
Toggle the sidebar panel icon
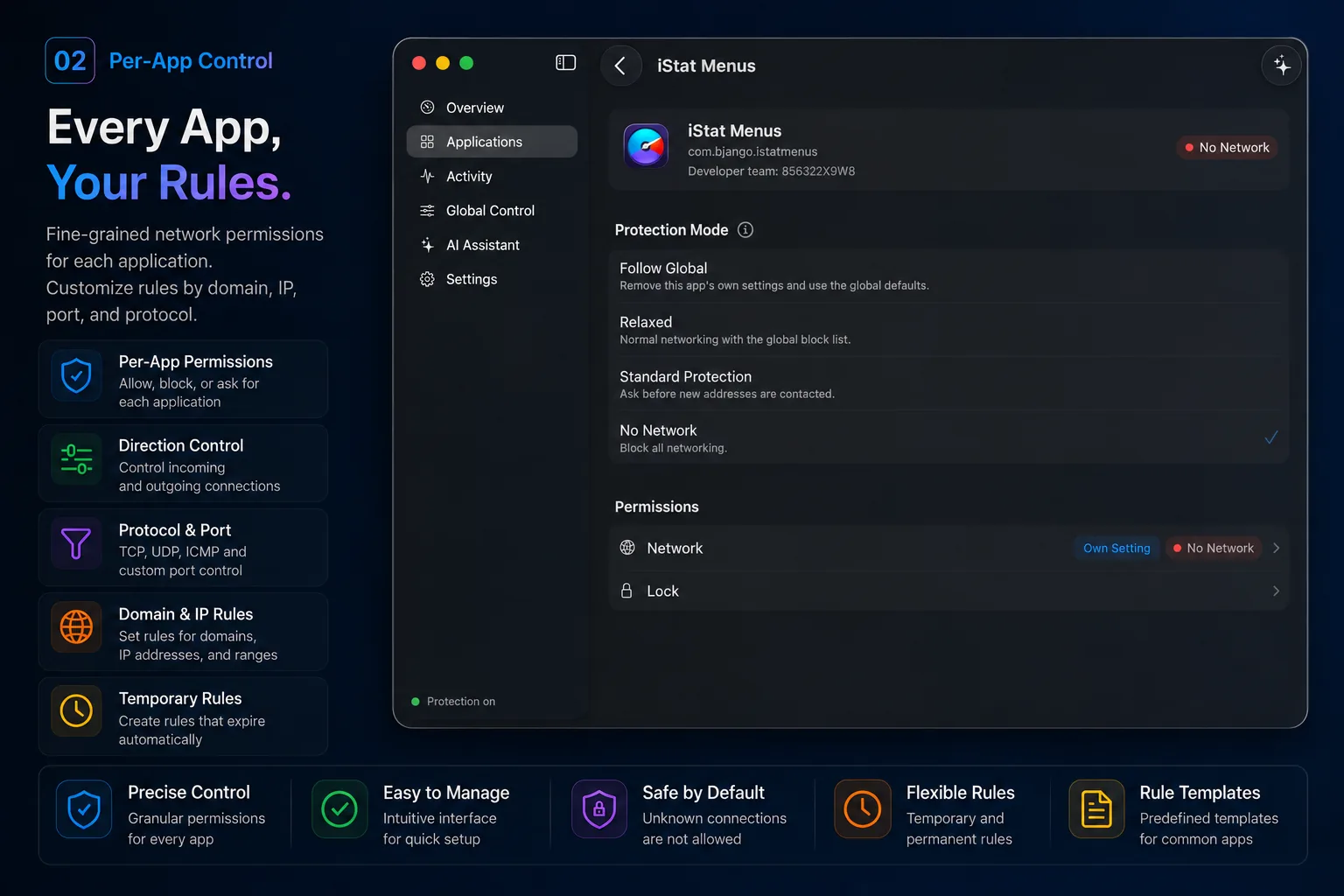click(x=566, y=63)
